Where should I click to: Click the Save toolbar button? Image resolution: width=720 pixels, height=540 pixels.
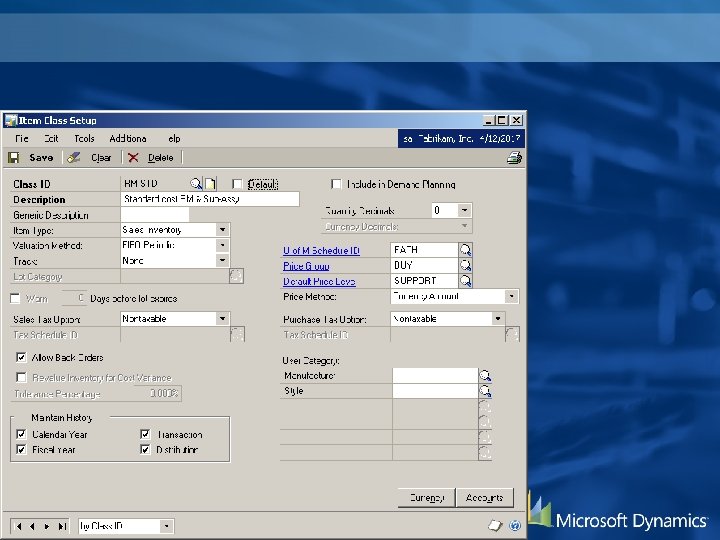pos(31,158)
